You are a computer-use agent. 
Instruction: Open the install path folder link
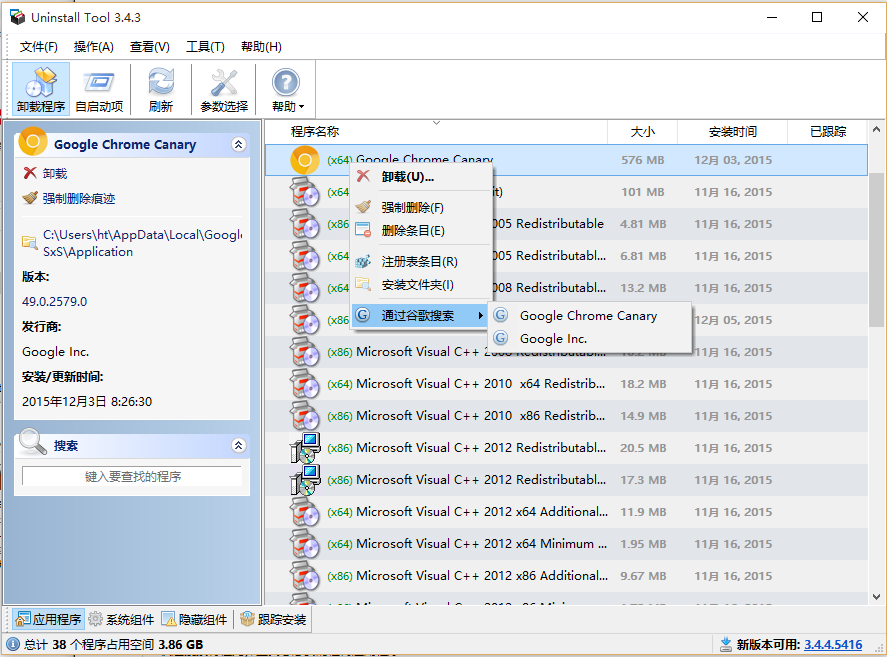click(142, 243)
